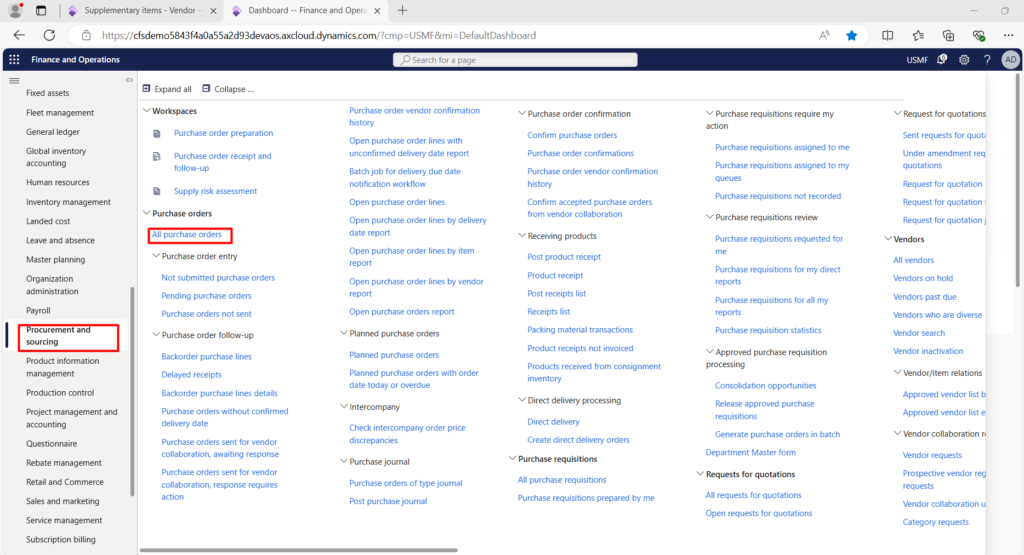
Task: Open the settings gear icon
Action: click(x=964, y=59)
